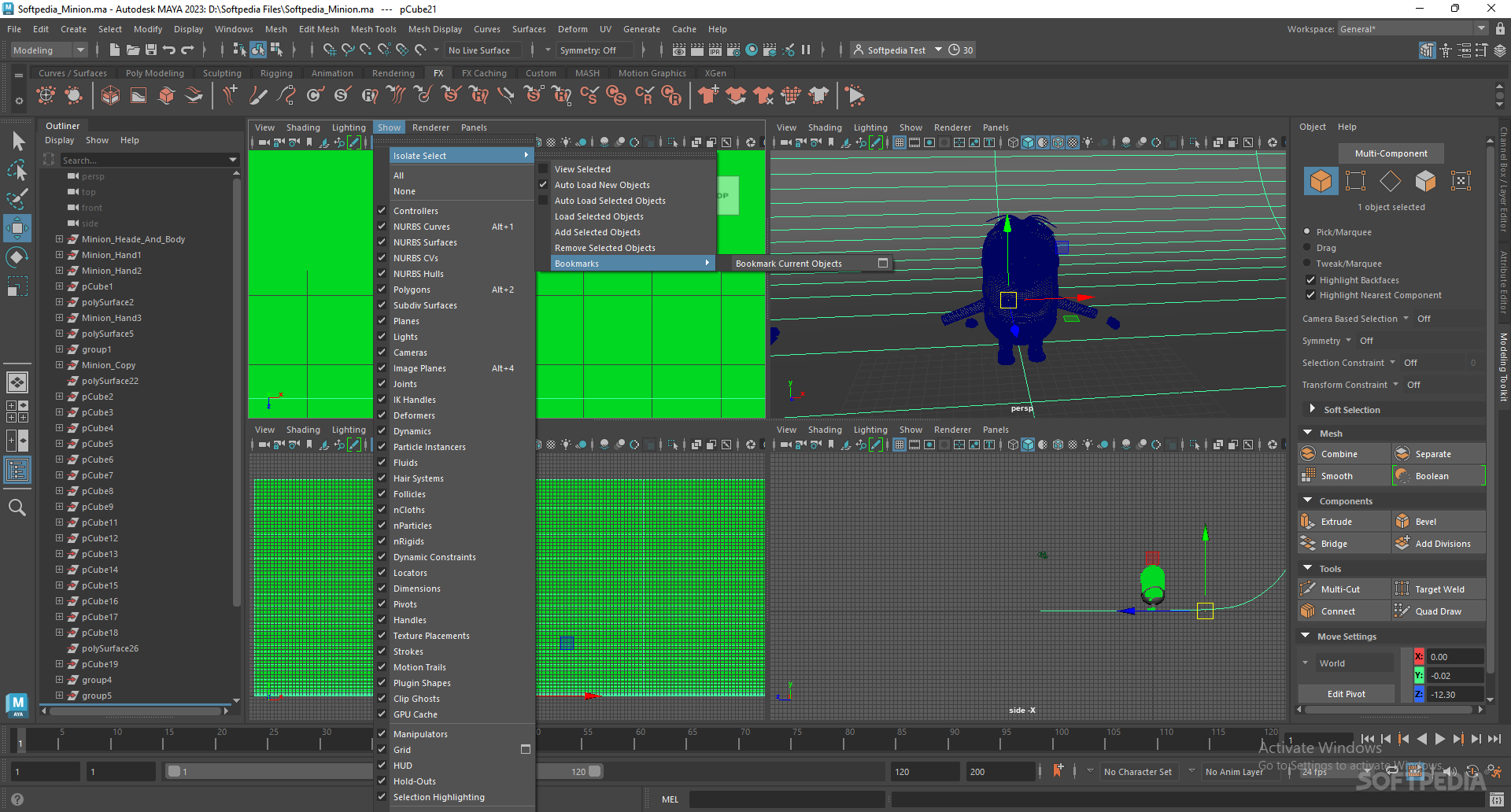Open the search magnifier icon in left sidebar
1511x812 pixels.
pyautogui.click(x=17, y=507)
